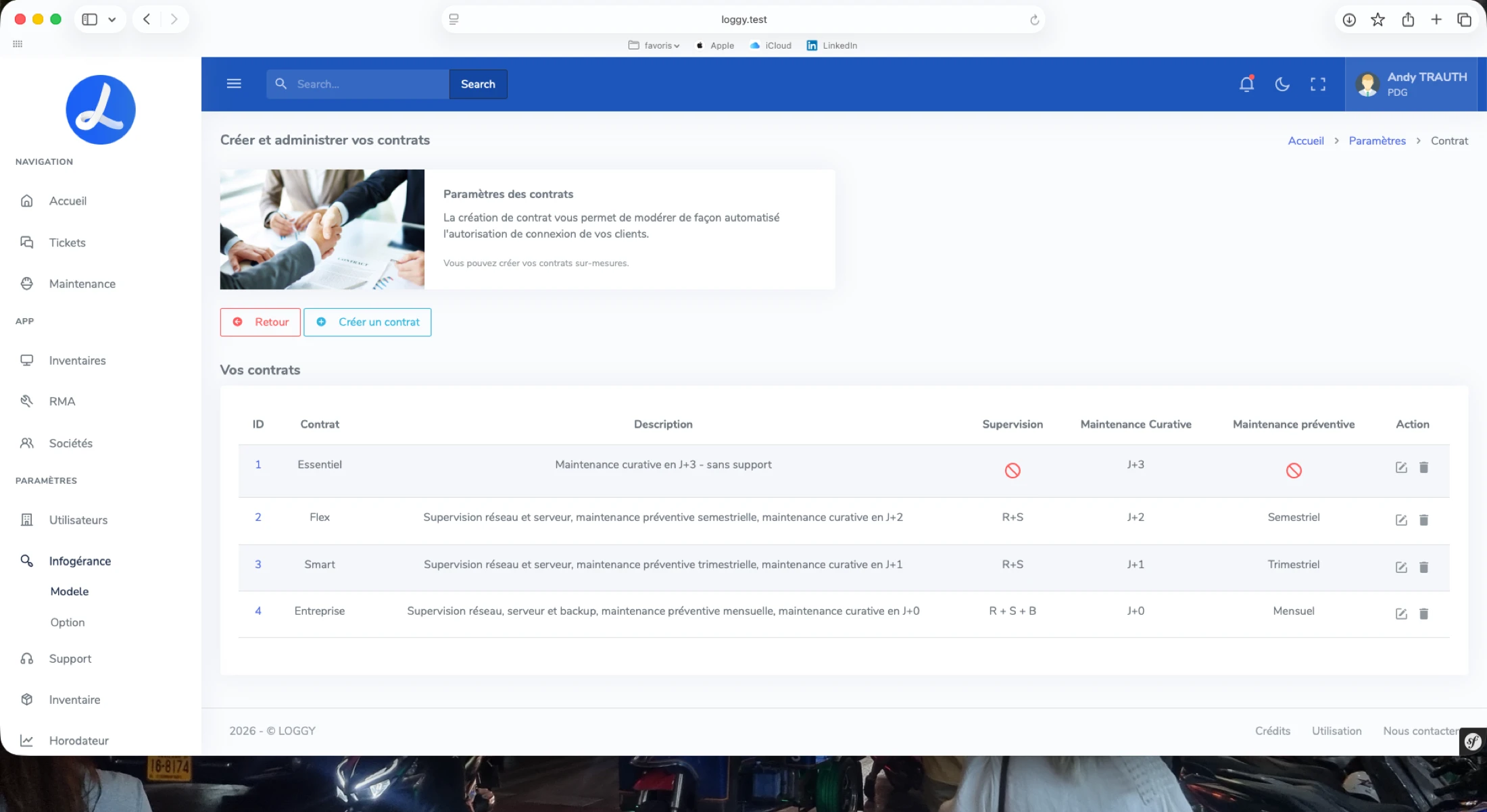Edit the Entreprise contract
This screenshot has width=1487, height=812.
(1401, 614)
